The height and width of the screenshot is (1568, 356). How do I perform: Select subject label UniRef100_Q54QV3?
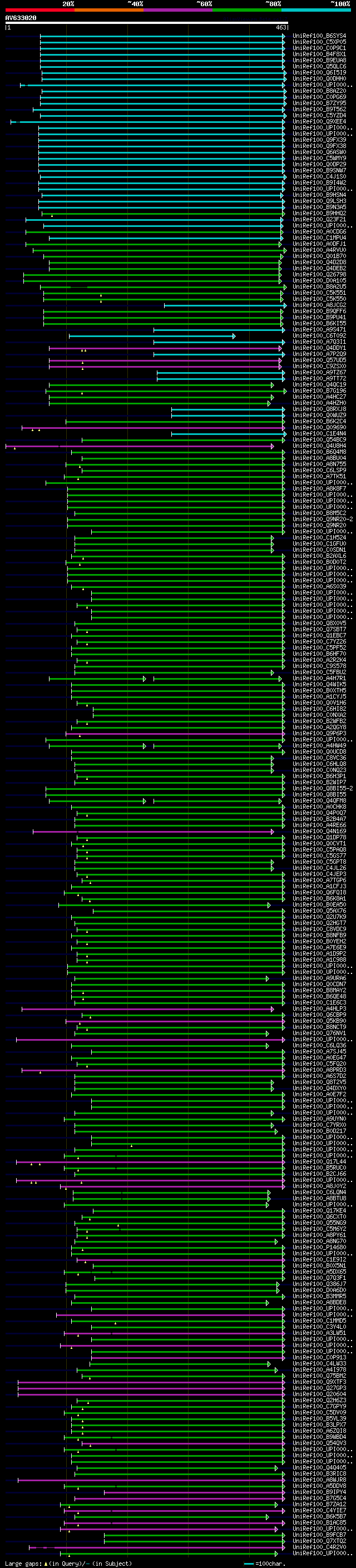click(319, 1443)
